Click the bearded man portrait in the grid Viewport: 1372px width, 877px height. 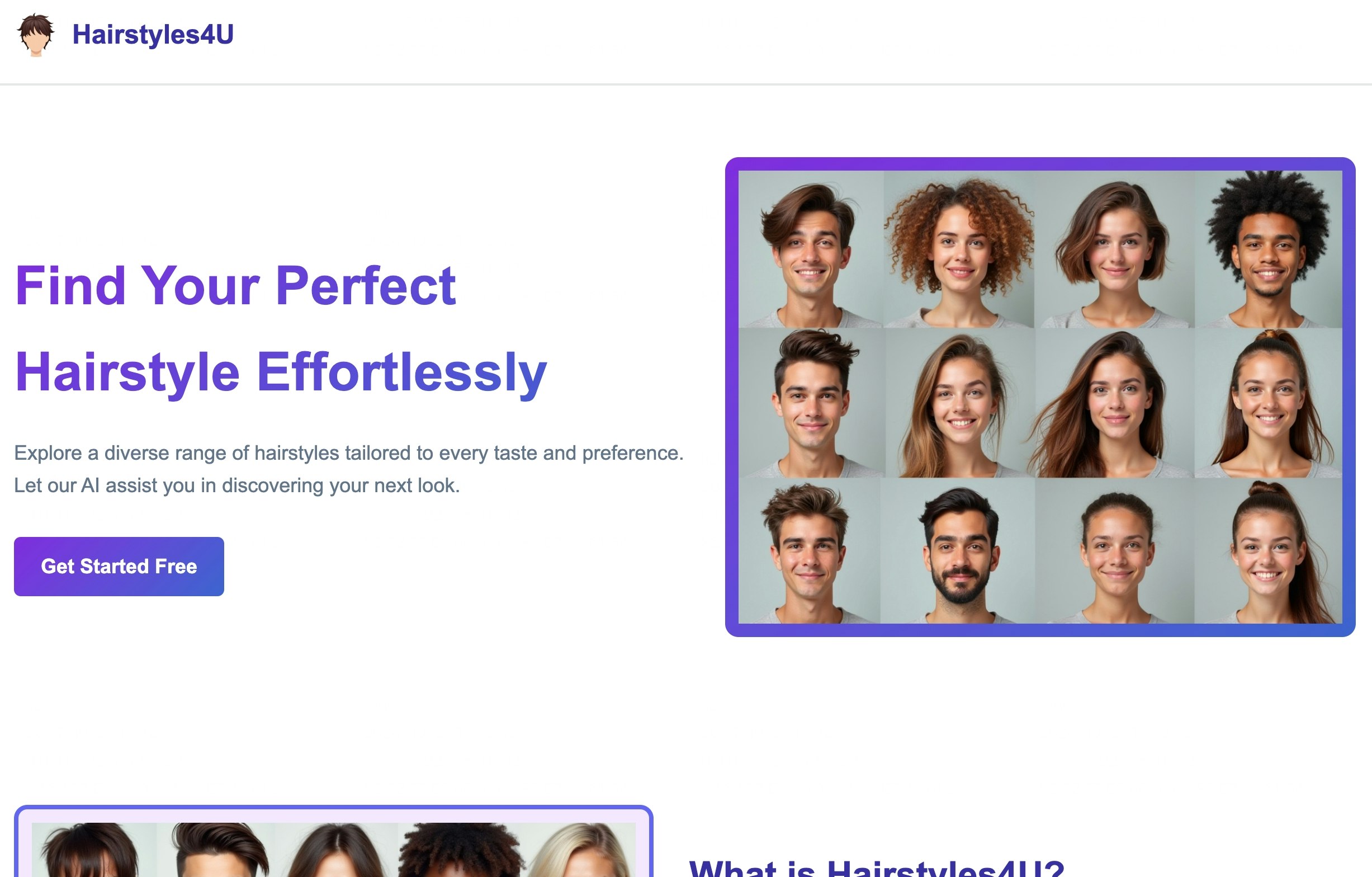(x=958, y=550)
